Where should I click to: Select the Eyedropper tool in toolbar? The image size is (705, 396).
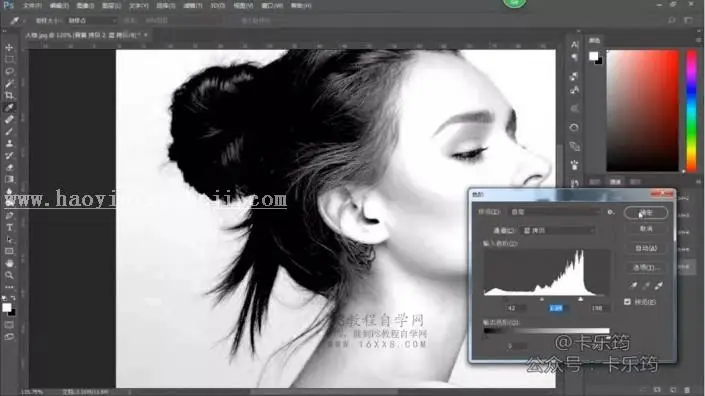point(9,107)
